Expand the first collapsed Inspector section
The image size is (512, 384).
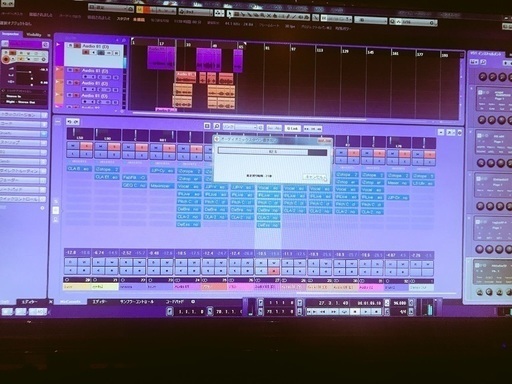(24, 115)
